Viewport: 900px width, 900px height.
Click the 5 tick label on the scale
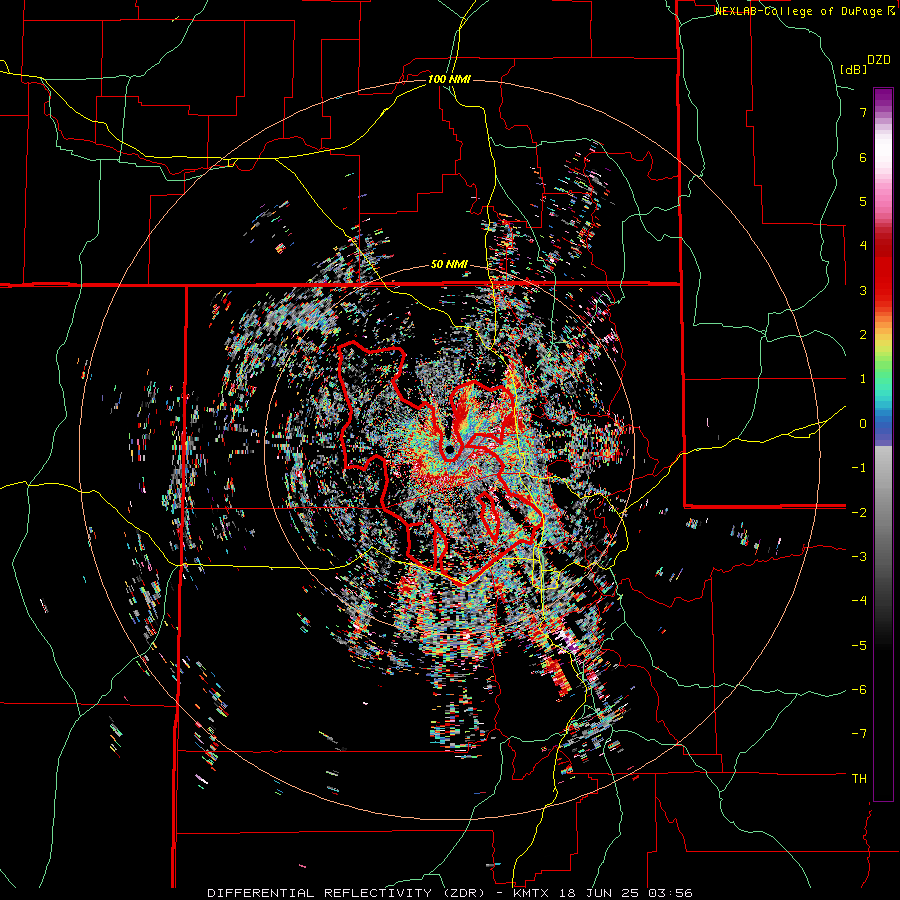tap(863, 201)
